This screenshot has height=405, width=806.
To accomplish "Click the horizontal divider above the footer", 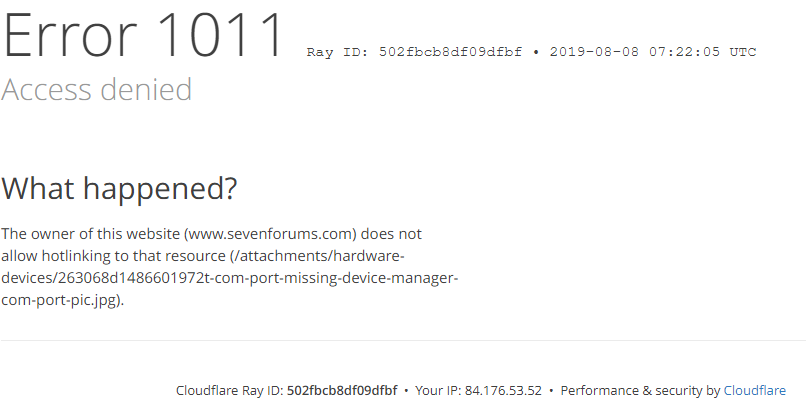I will pyautogui.click(x=403, y=340).
